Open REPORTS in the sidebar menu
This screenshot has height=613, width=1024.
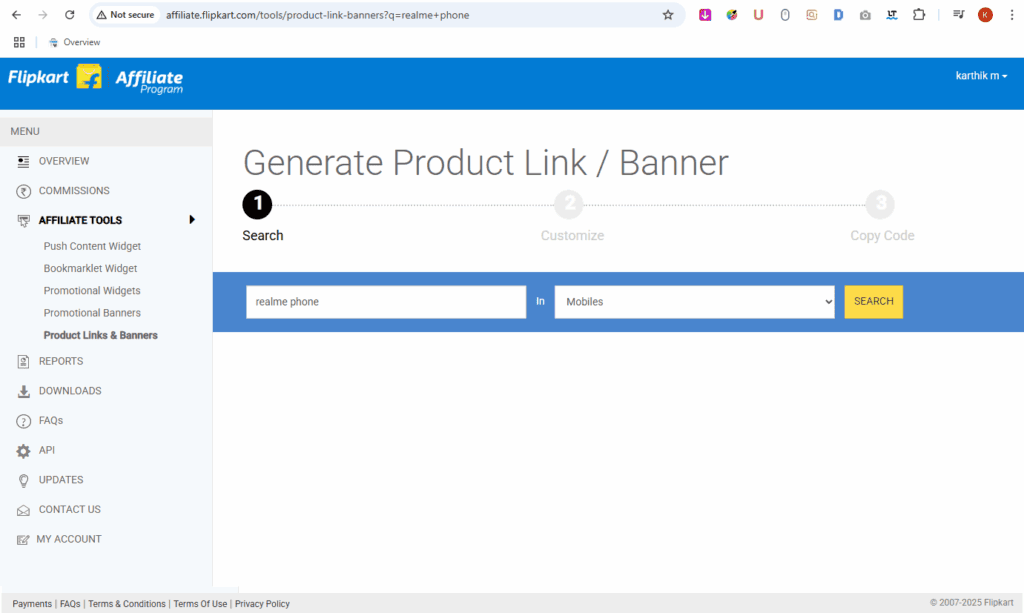click(61, 361)
